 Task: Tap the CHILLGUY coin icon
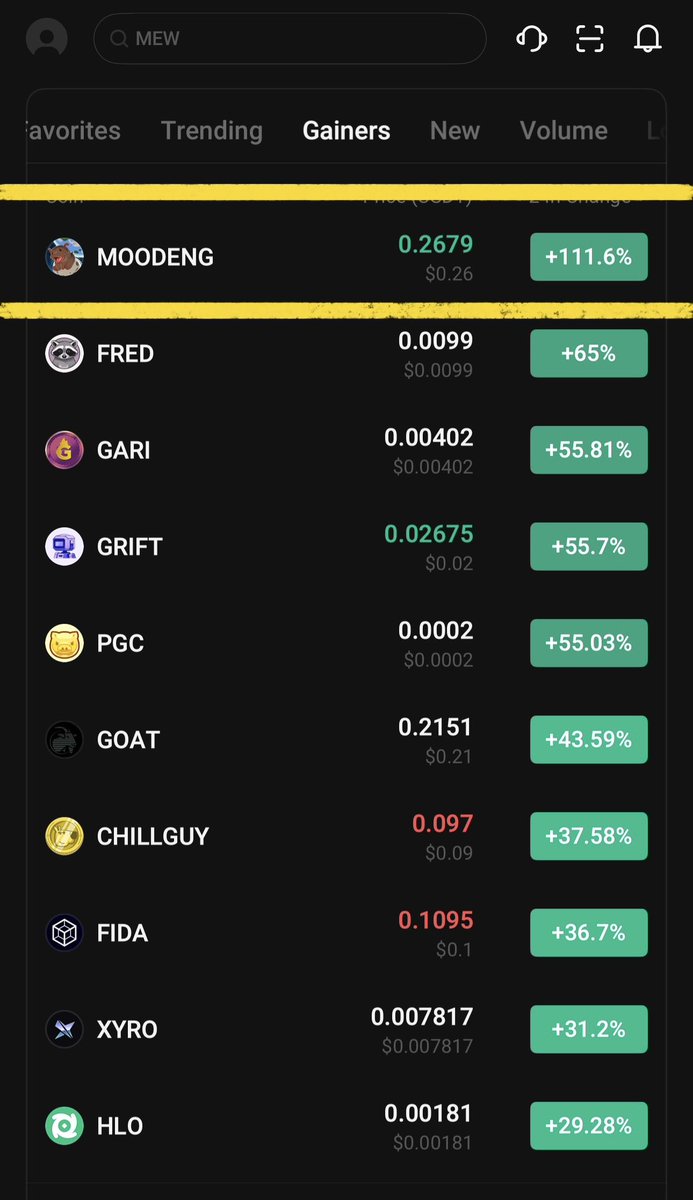pos(65,836)
